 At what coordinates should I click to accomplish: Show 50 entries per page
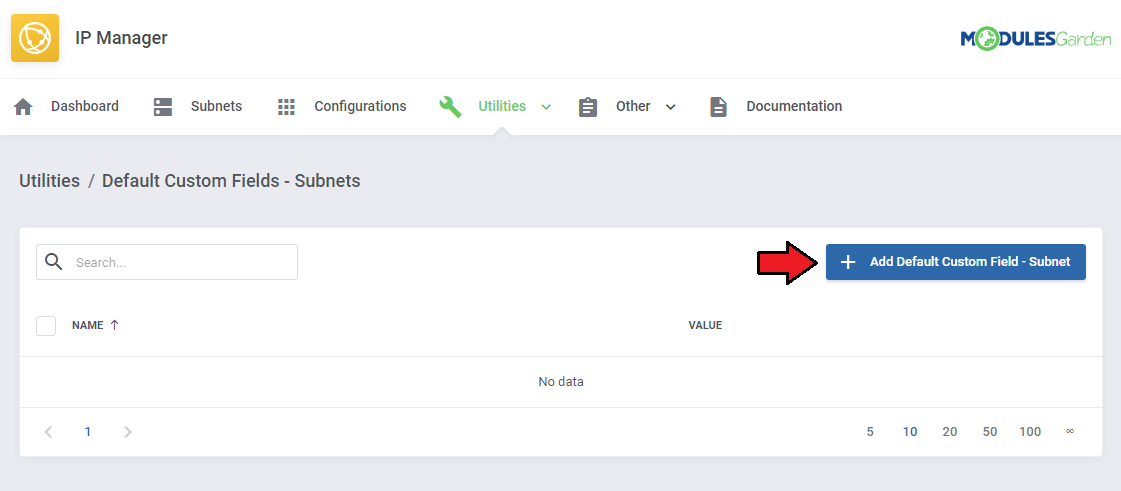click(x=990, y=432)
